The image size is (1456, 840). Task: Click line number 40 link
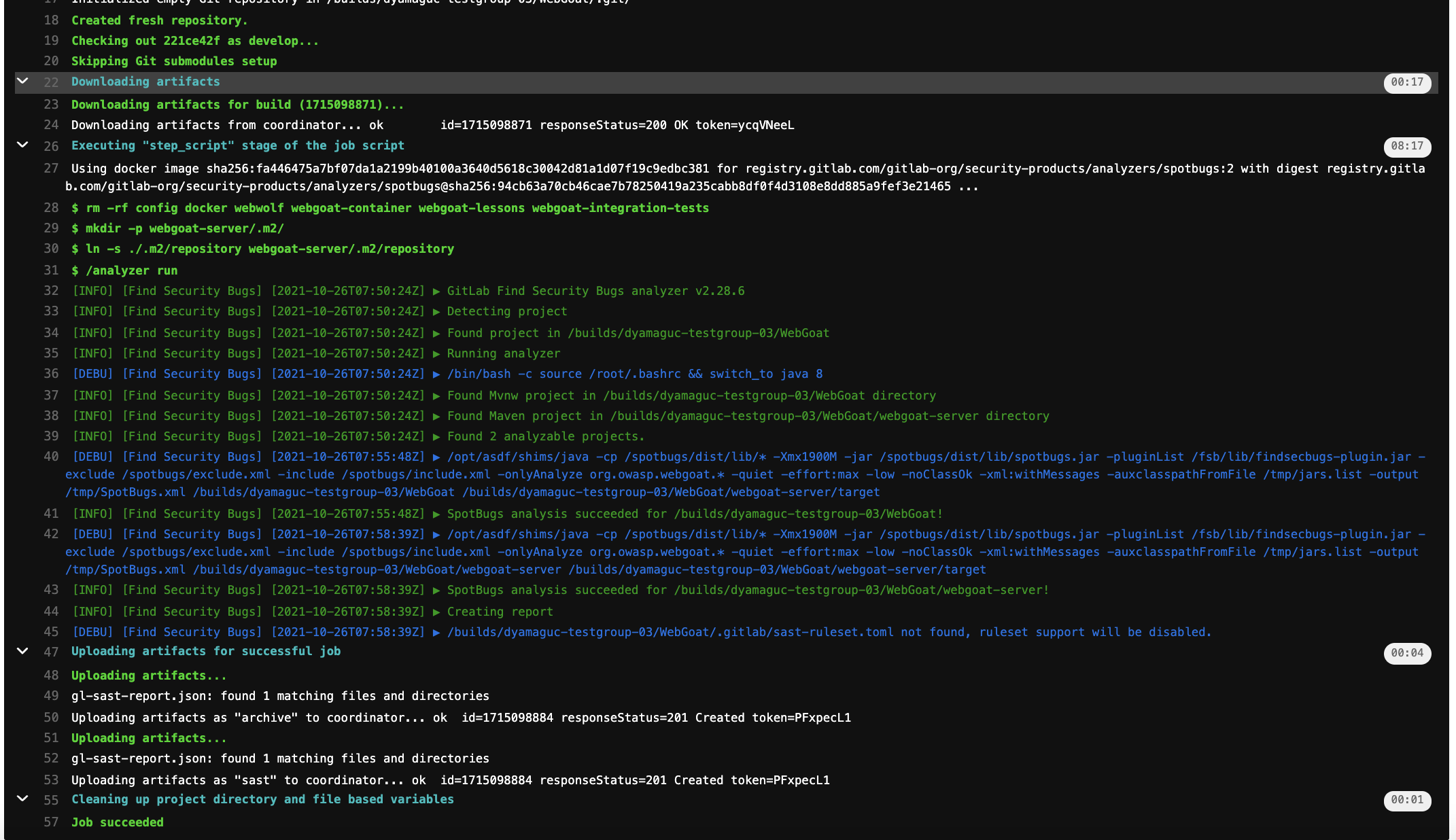pos(51,457)
